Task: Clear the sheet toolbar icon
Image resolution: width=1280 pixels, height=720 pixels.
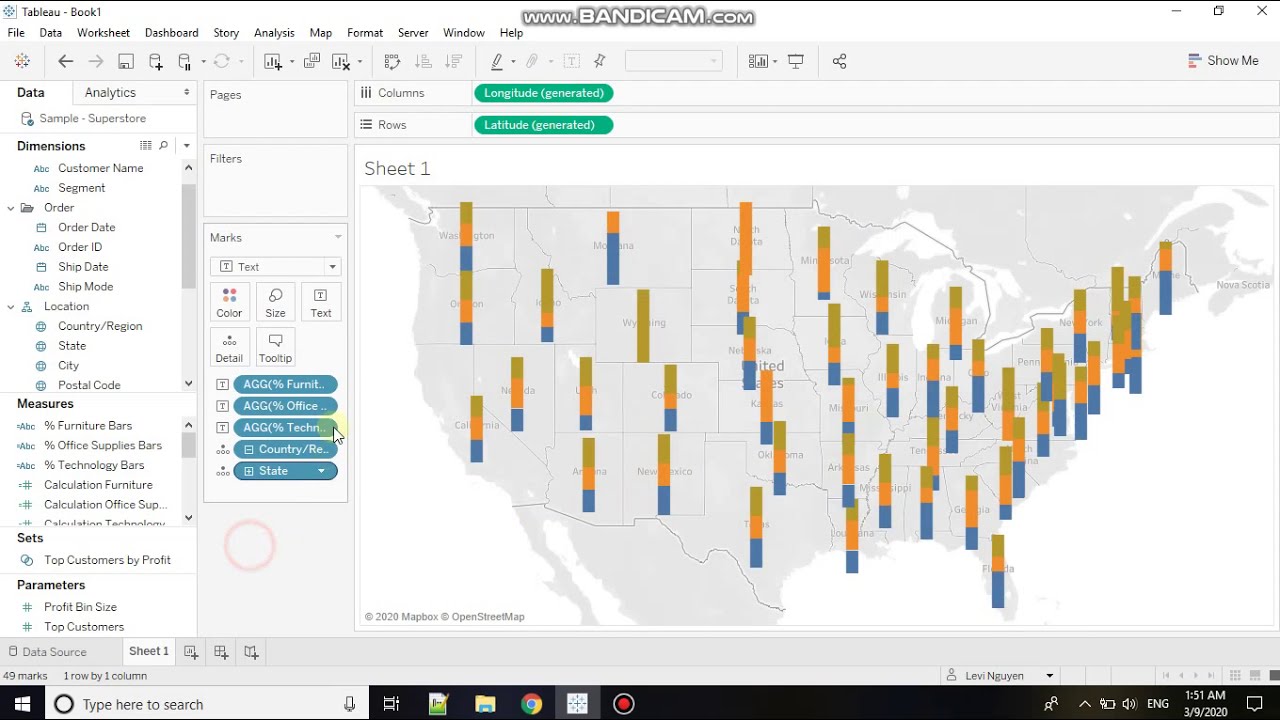Action: pyautogui.click(x=341, y=61)
